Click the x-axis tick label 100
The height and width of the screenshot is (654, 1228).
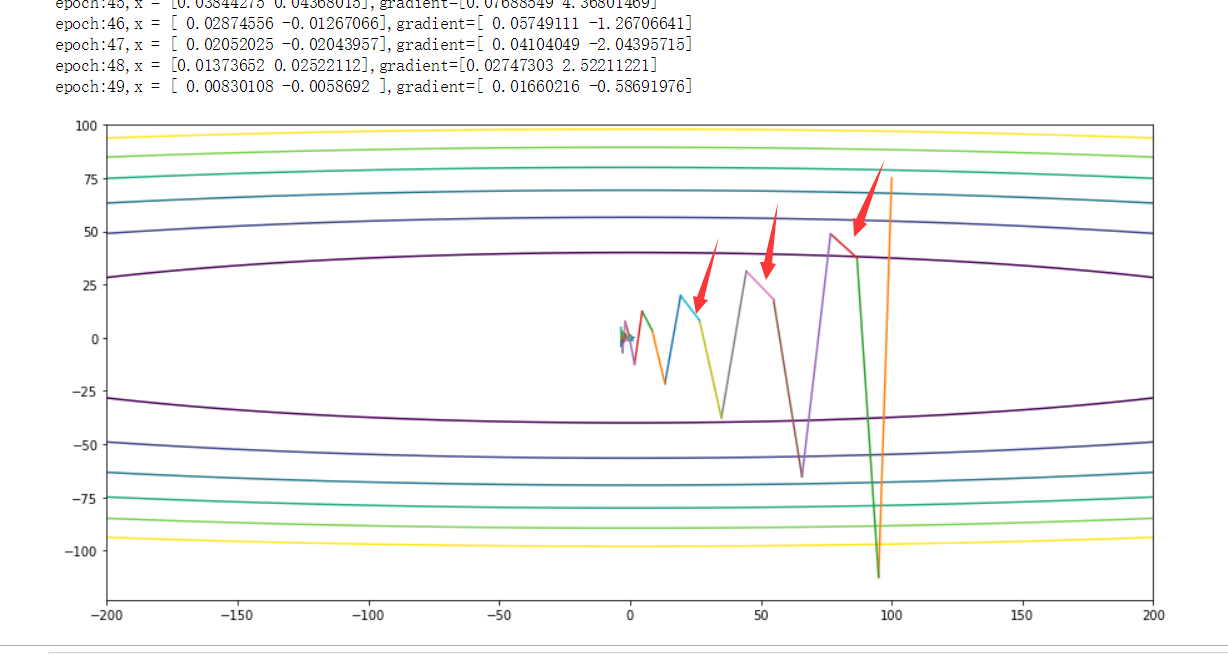[x=892, y=615]
